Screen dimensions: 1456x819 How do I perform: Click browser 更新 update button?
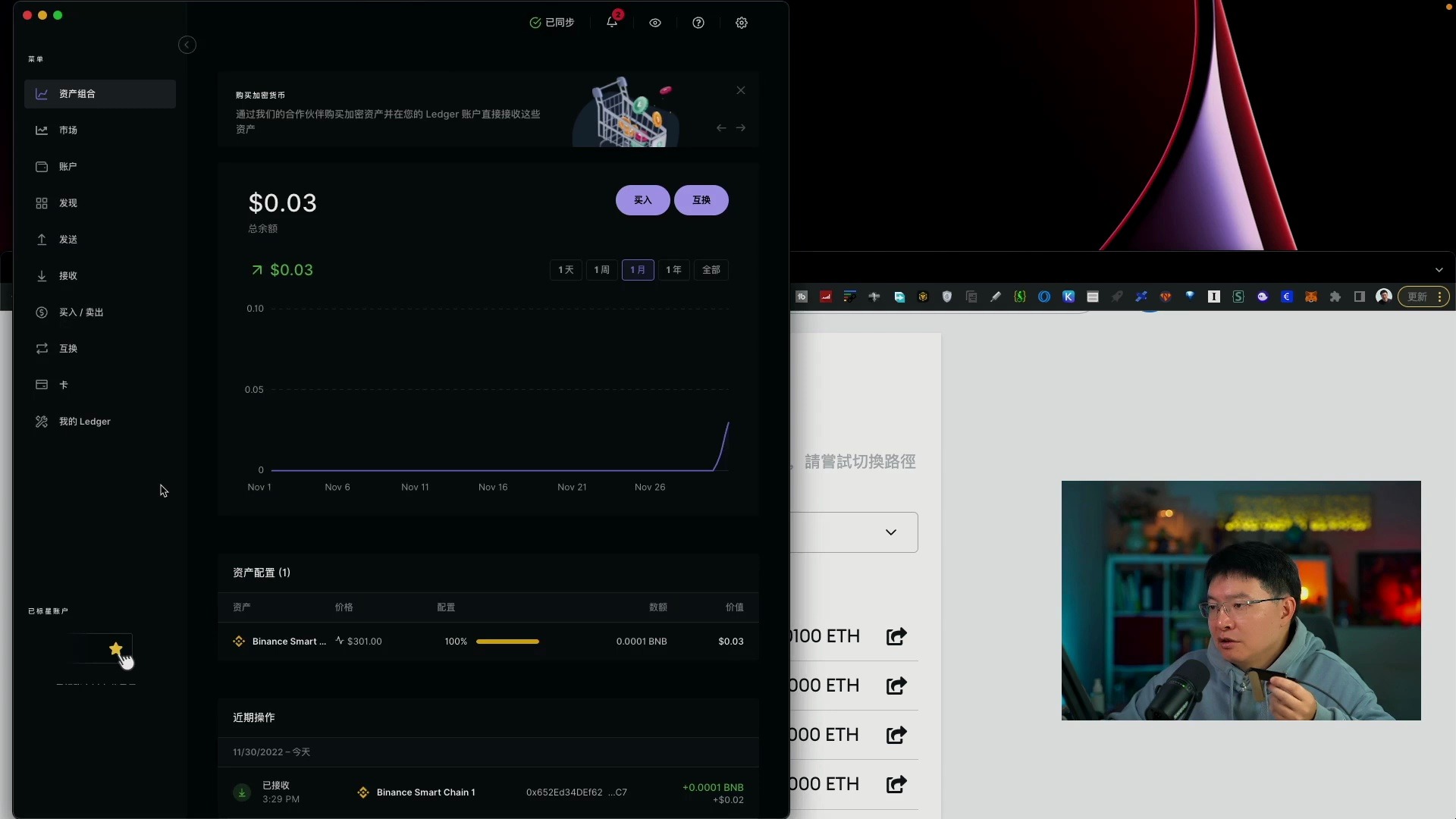point(1417,297)
